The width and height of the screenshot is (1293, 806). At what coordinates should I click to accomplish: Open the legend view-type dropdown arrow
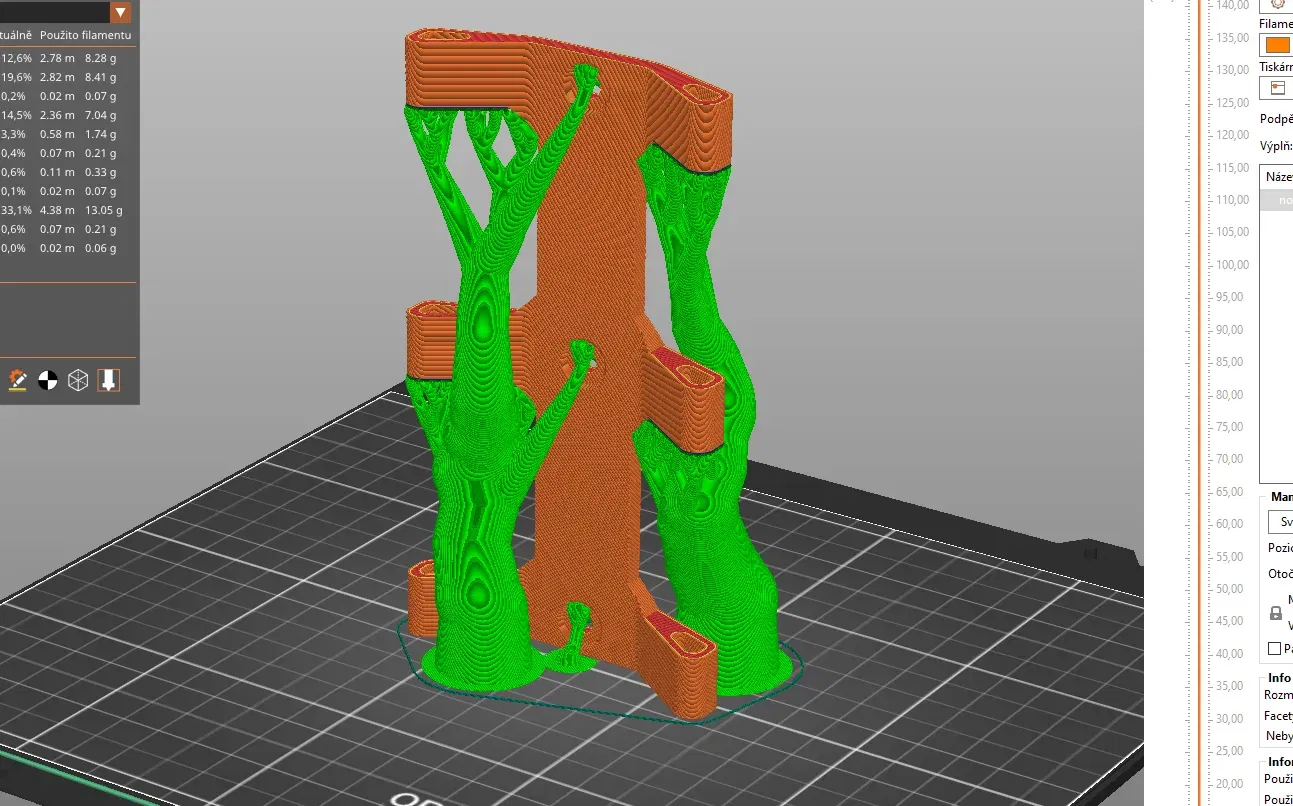tap(121, 12)
